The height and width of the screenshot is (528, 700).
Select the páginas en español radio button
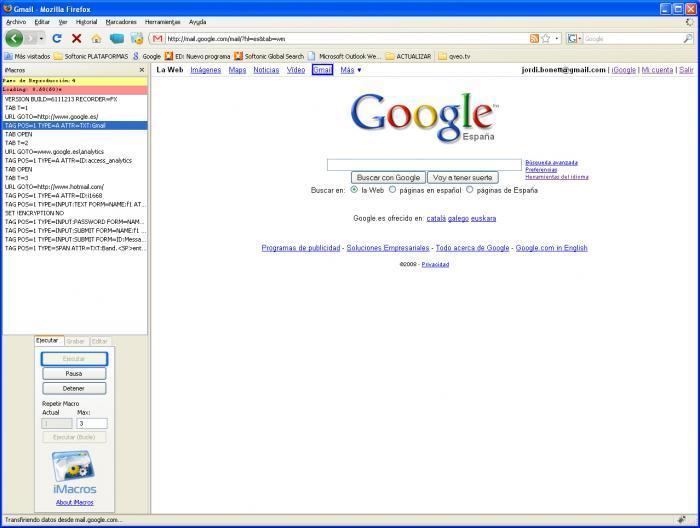coord(392,190)
